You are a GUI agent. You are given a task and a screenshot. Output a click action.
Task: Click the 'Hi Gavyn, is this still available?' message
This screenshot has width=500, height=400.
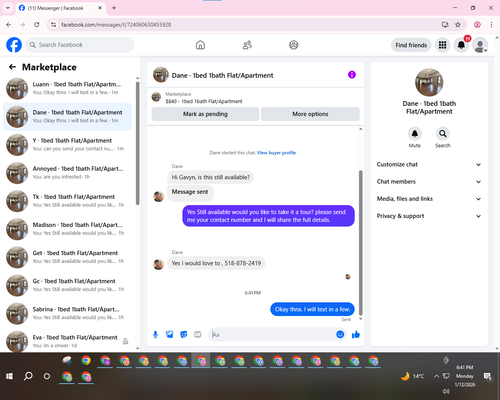[x=210, y=177]
